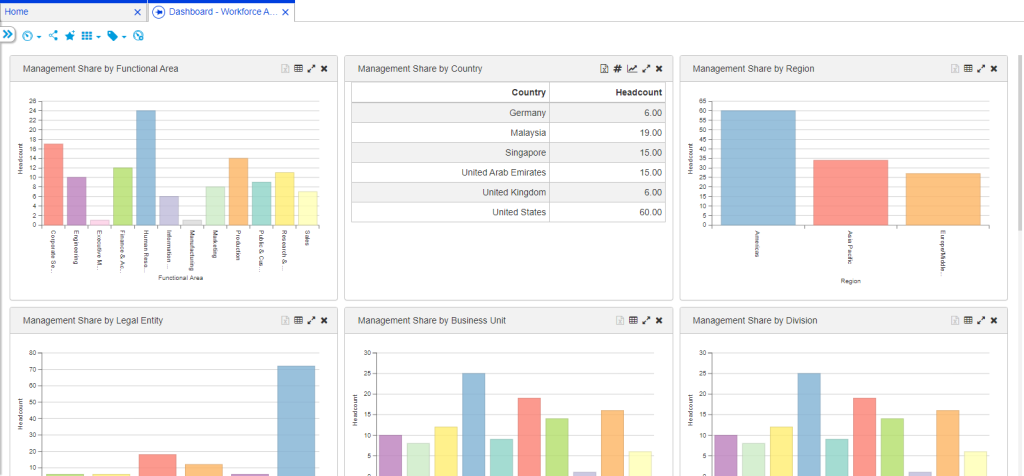1024x476 pixels.
Task: Export Management Share by Country table
Action: (x=604, y=69)
